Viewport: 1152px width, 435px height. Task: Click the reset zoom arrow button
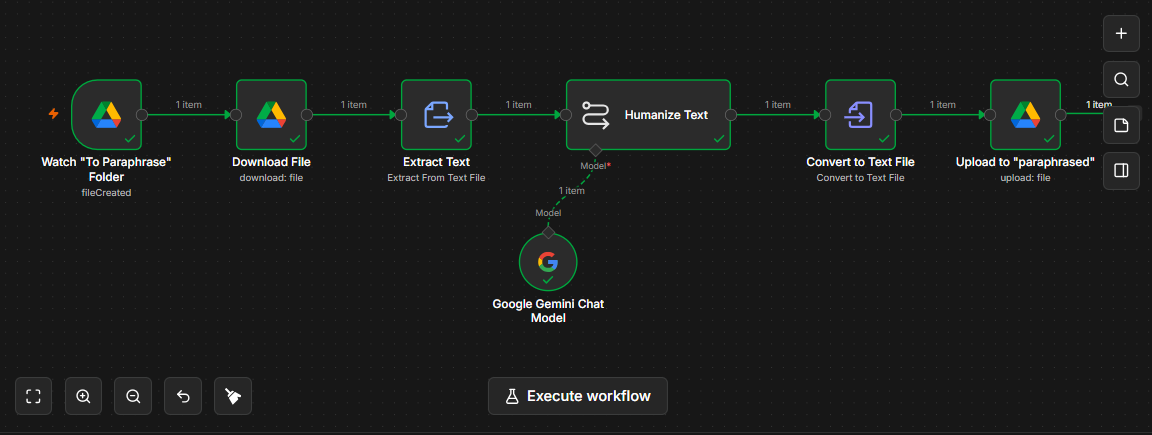tap(183, 396)
